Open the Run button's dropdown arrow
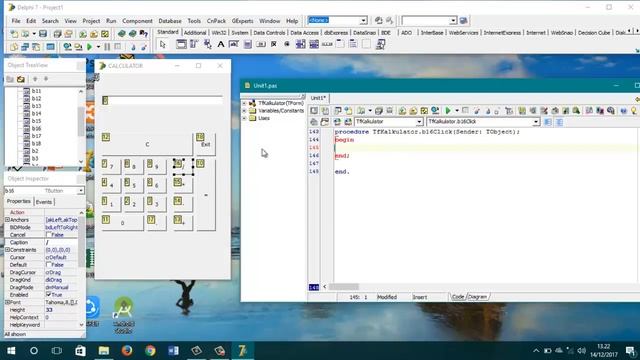 [x=98, y=47]
